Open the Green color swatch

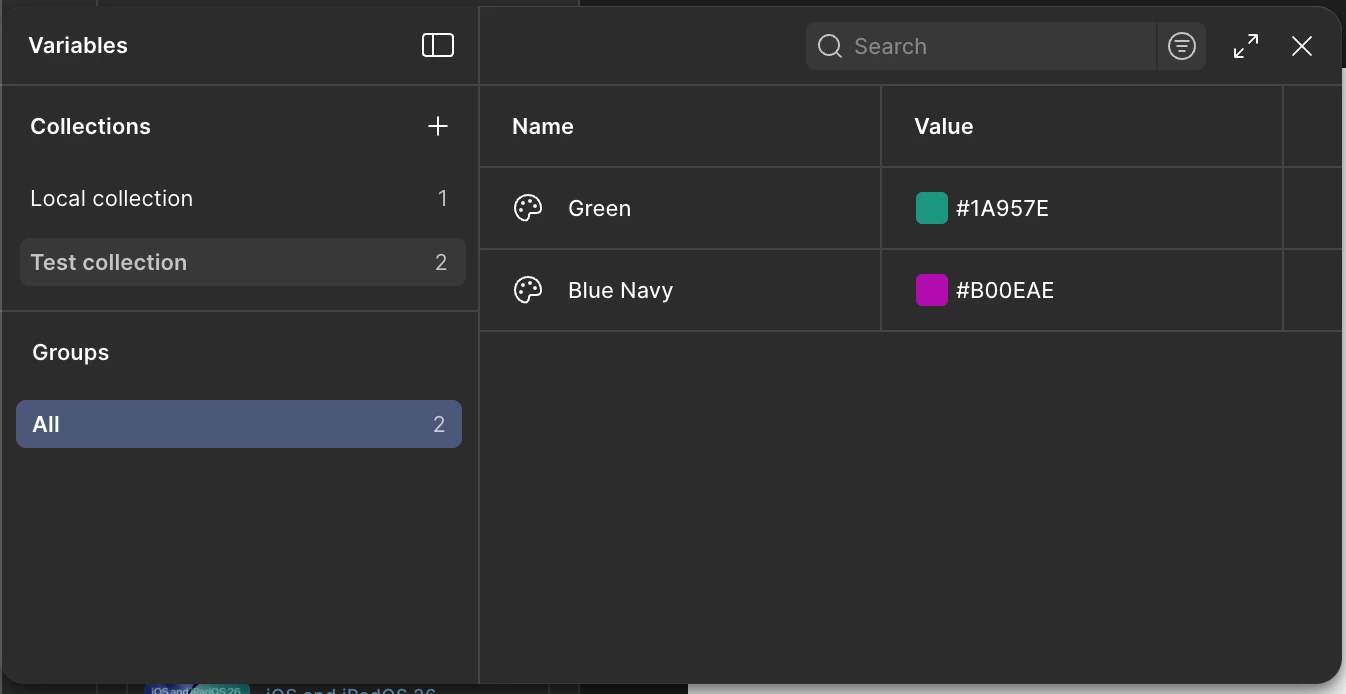pyautogui.click(x=932, y=208)
